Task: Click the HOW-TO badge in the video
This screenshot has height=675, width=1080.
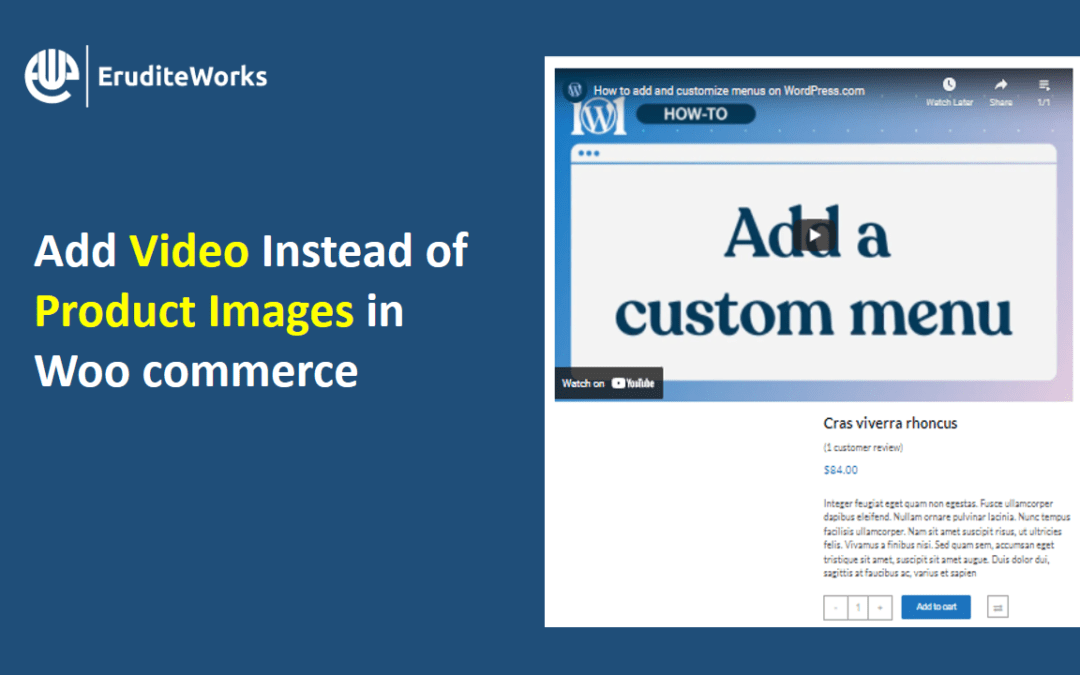Action: tap(696, 114)
